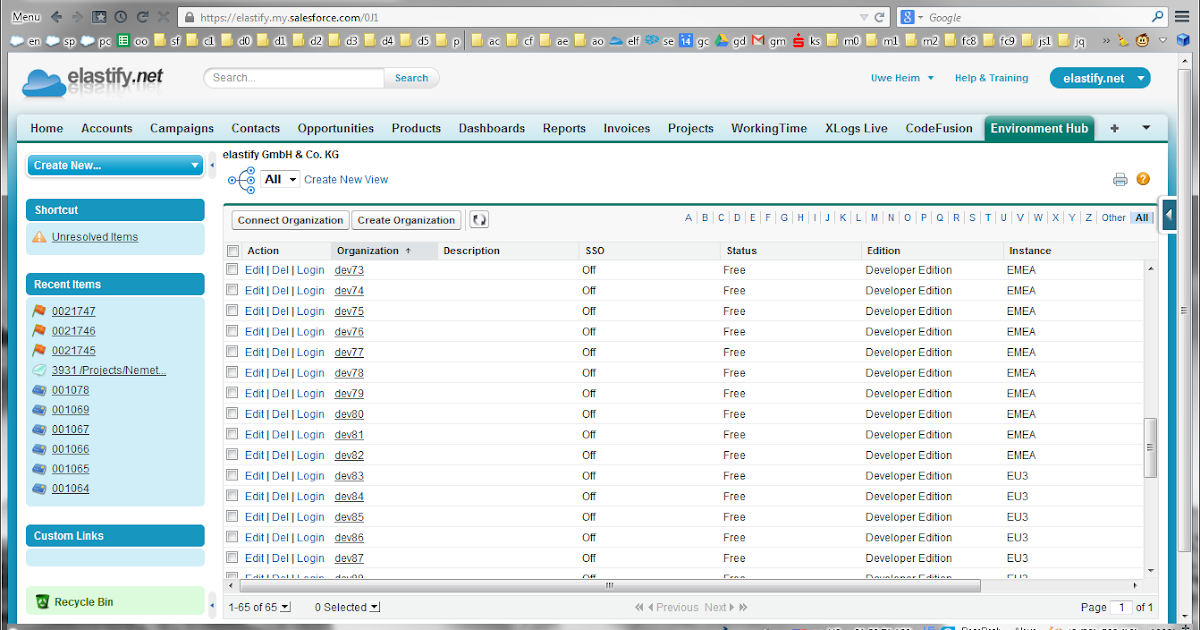The width and height of the screenshot is (1200, 630).
Task: Open the URL bar history dropdown
Action: point(864,17)
